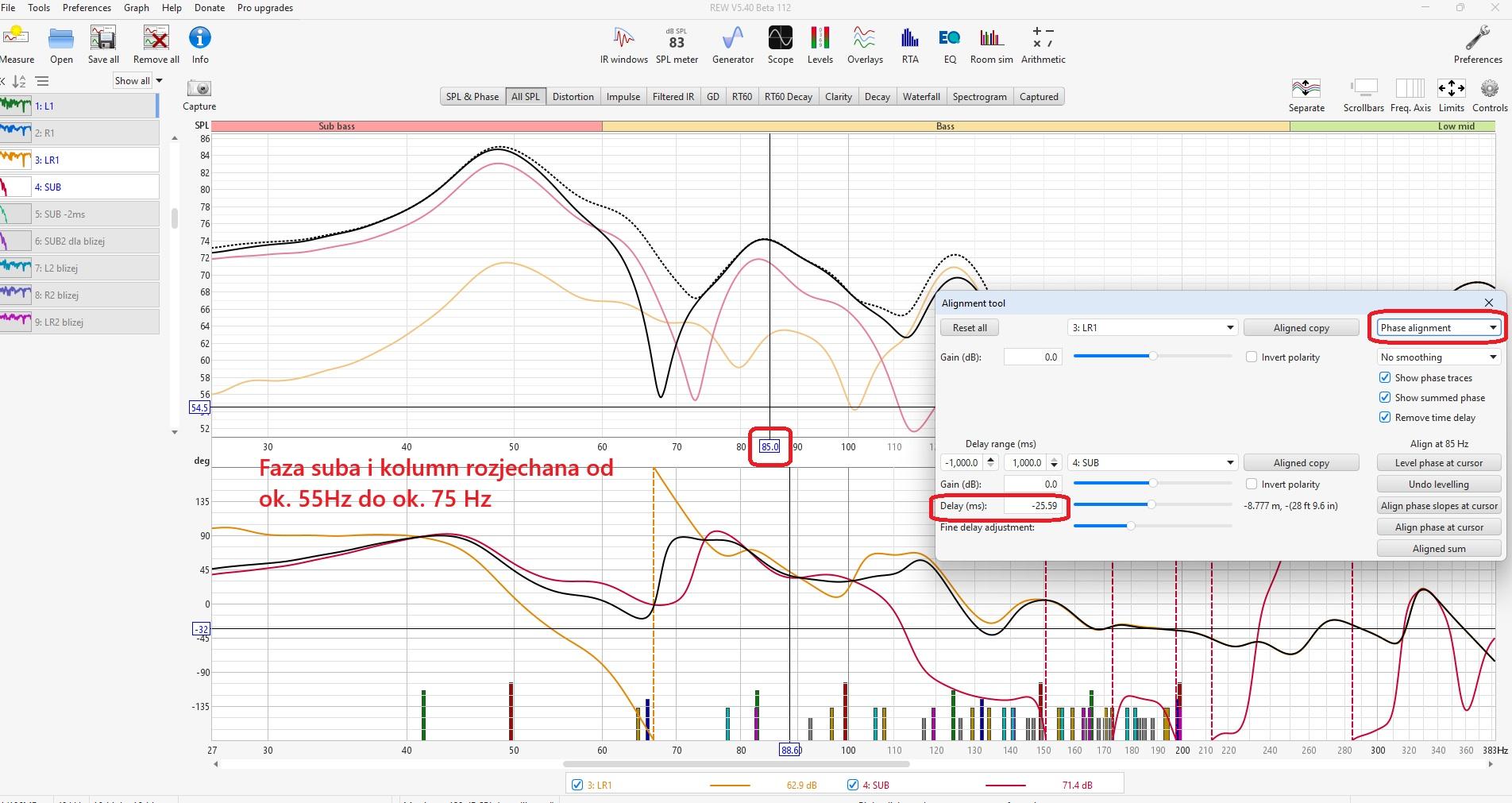The height and width of the screenshot is (803, 1512).
Task: Open the Show all filter dropdown
Action: pos(138,80)
